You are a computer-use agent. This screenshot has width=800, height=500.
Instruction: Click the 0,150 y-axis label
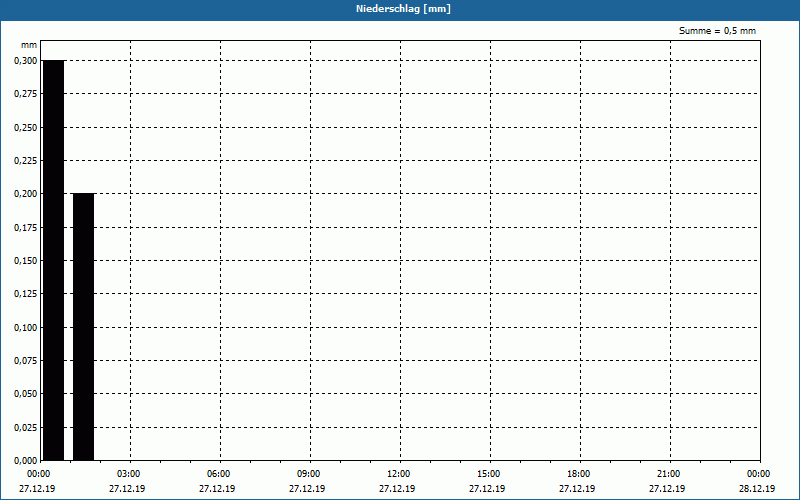coord(26,261)
